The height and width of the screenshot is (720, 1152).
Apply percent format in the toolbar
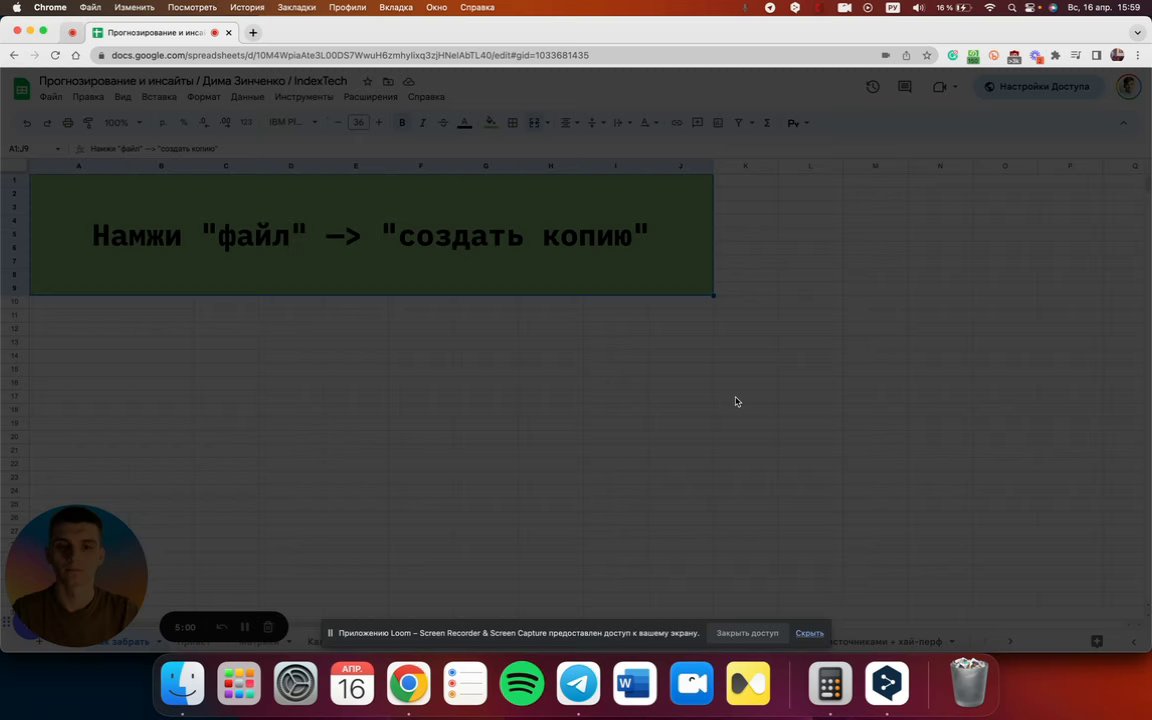(x=184, y=123)
